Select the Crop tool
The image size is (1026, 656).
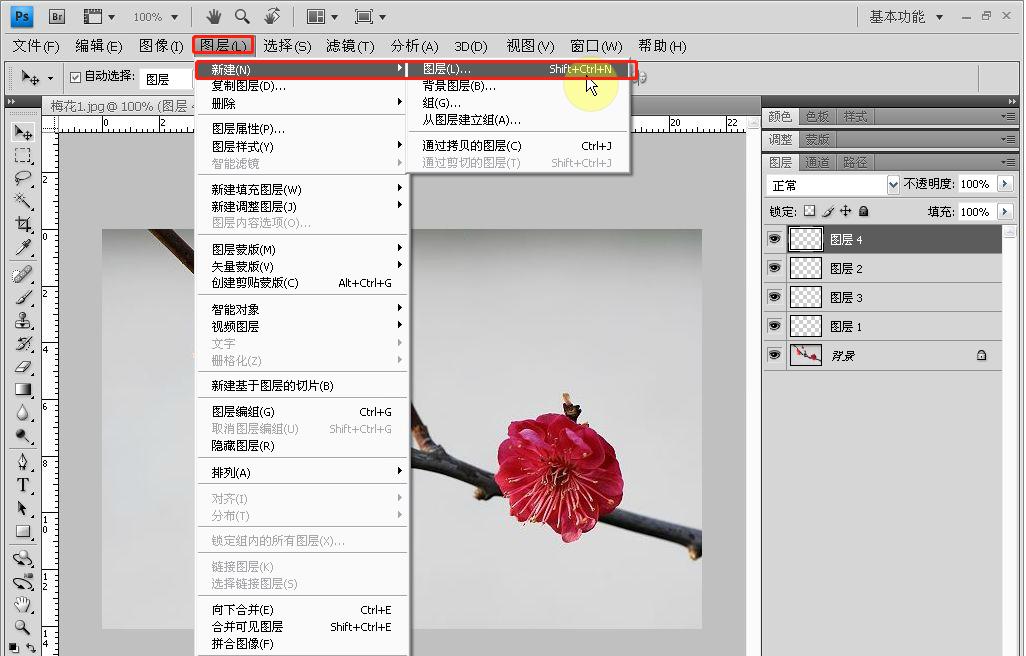22,224
